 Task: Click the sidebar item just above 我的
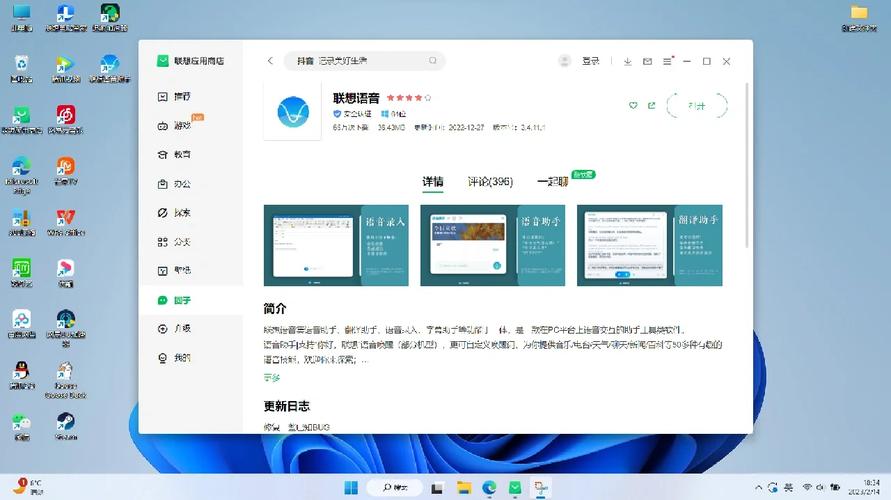174,328
